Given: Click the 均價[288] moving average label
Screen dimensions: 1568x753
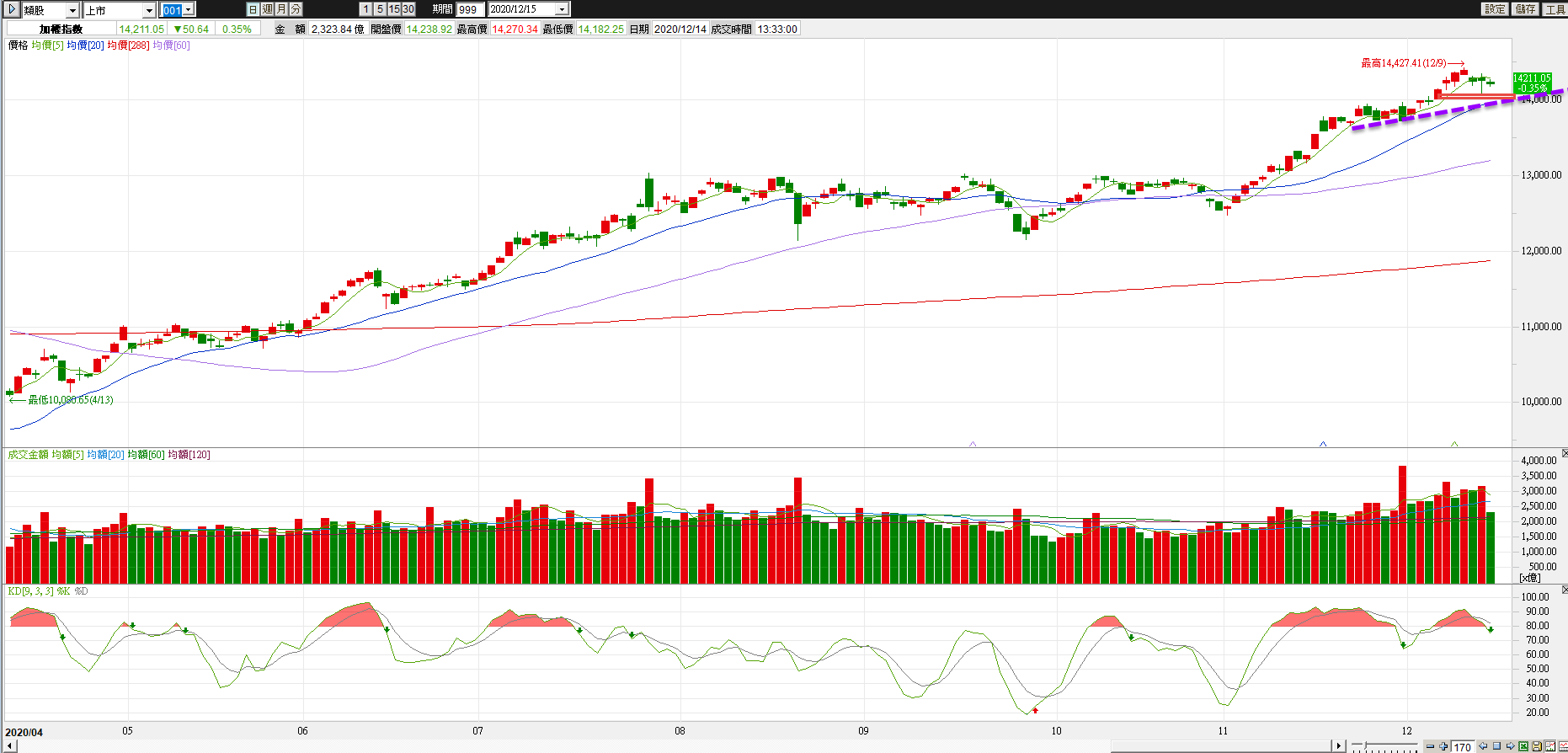Looking at the screenshot, I should coord(128,45).
